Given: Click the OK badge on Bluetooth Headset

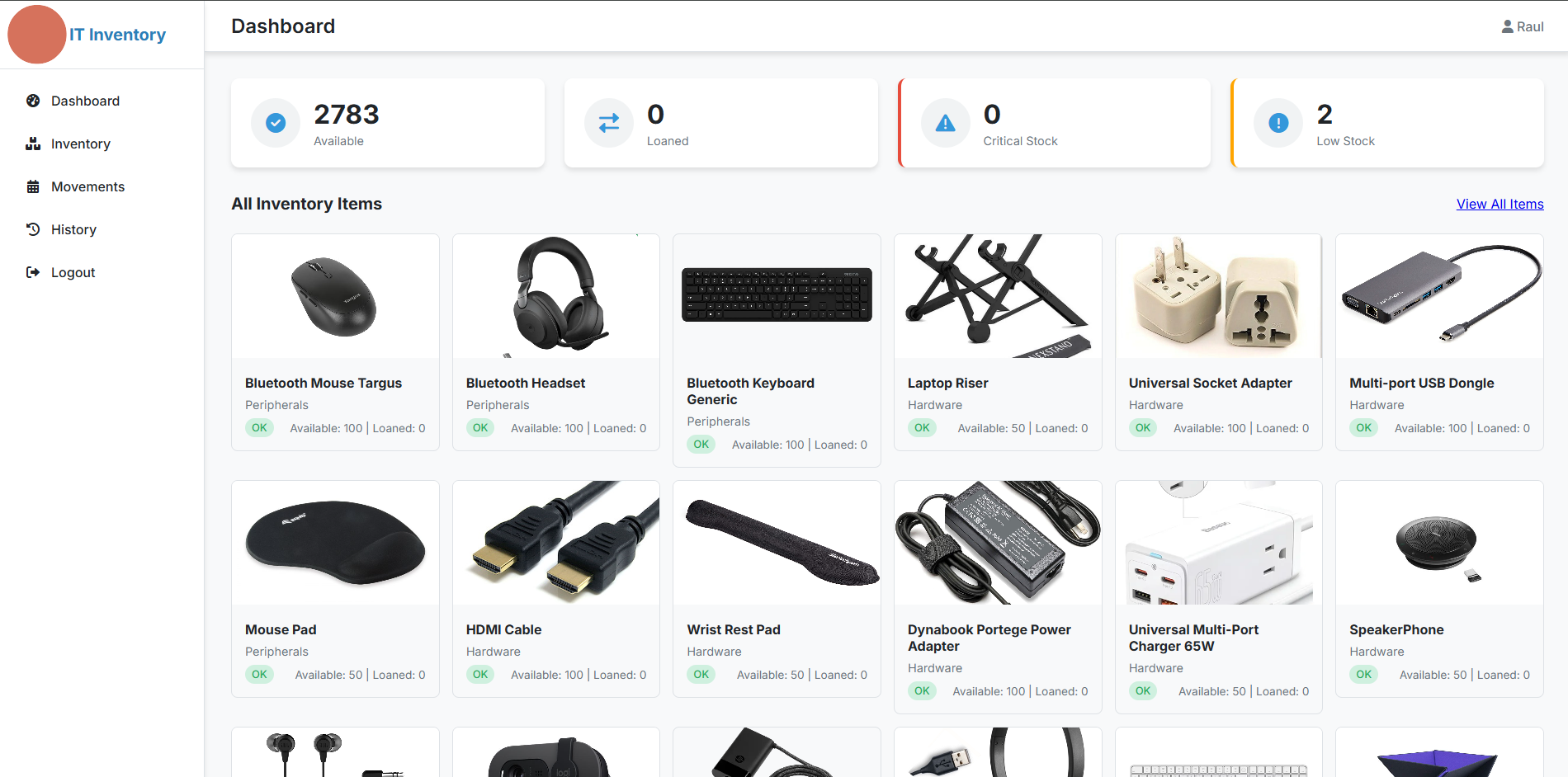Looking at the screenshot, I should [480, 428].
